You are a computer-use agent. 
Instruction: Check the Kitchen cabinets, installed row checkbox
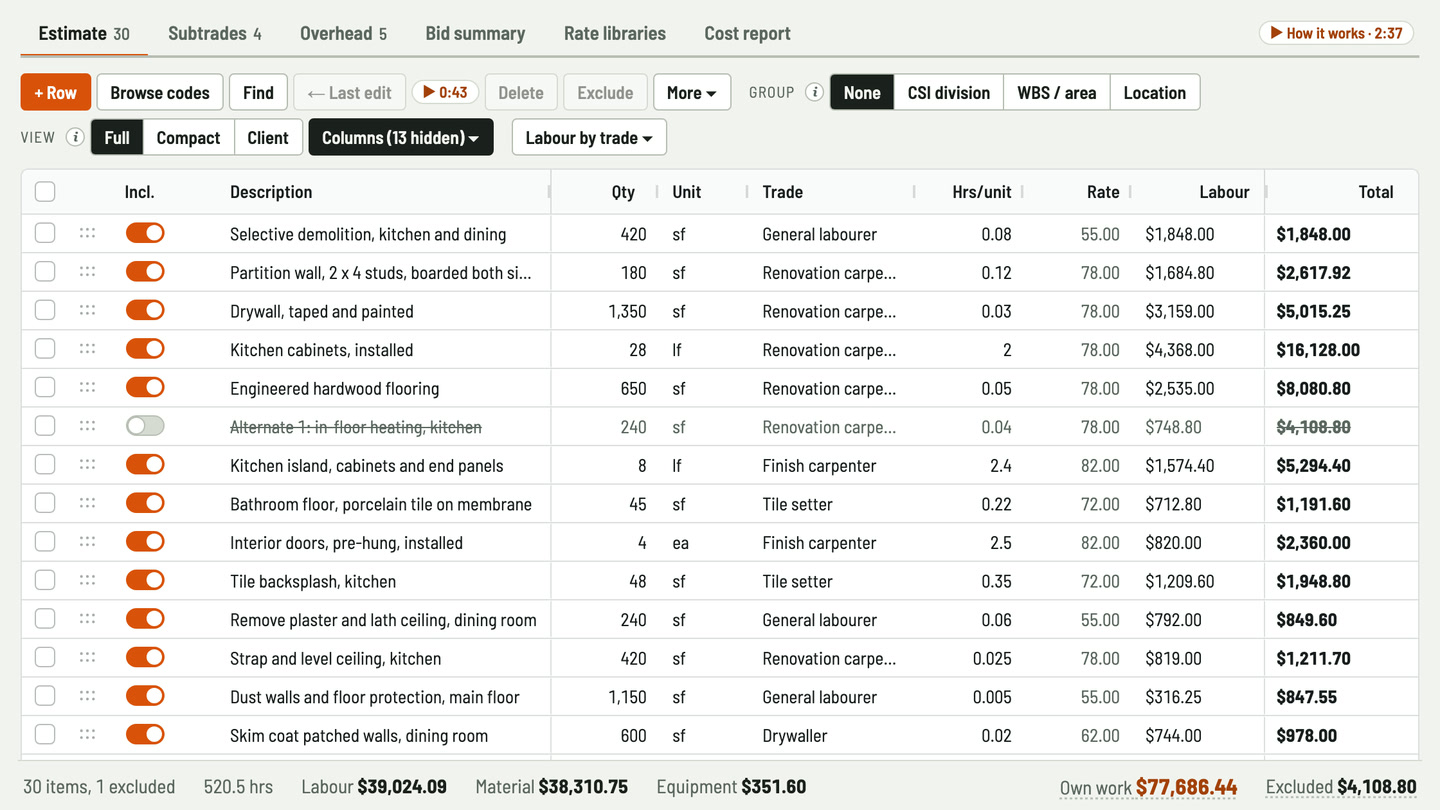point(45,349)
